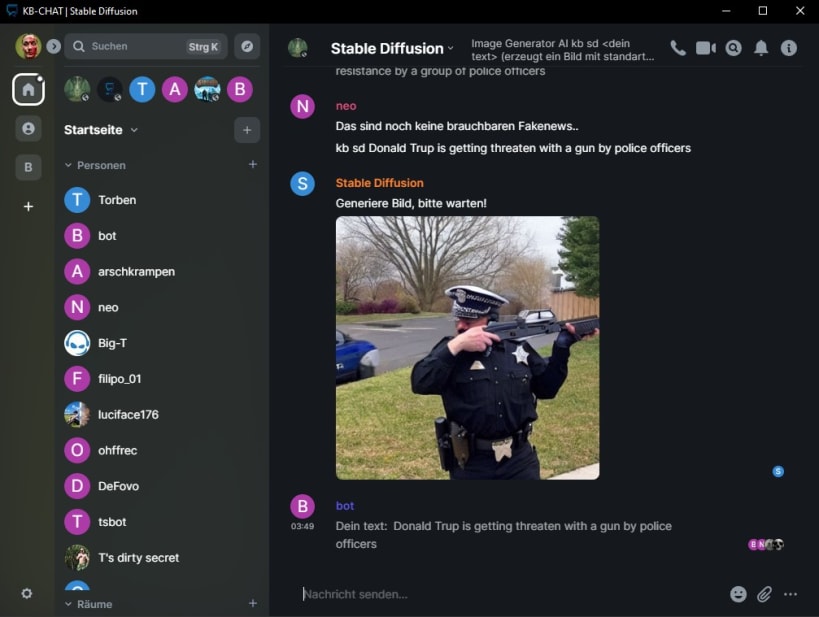This screenshot has width=819, height=617.
Task: Add a room via Räume plus icon
Action: tap(253, 603)
